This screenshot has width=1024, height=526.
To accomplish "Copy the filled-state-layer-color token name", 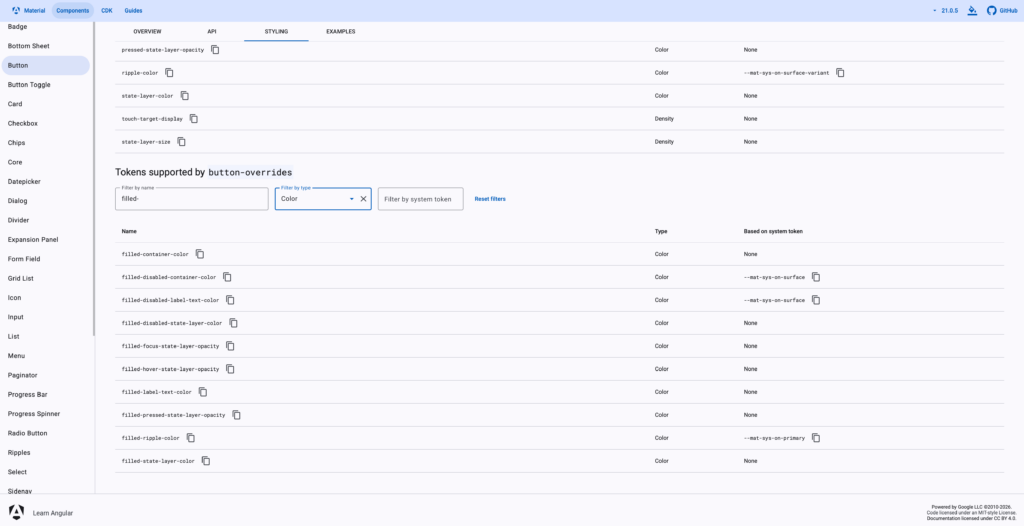I will tap(206, 461).
